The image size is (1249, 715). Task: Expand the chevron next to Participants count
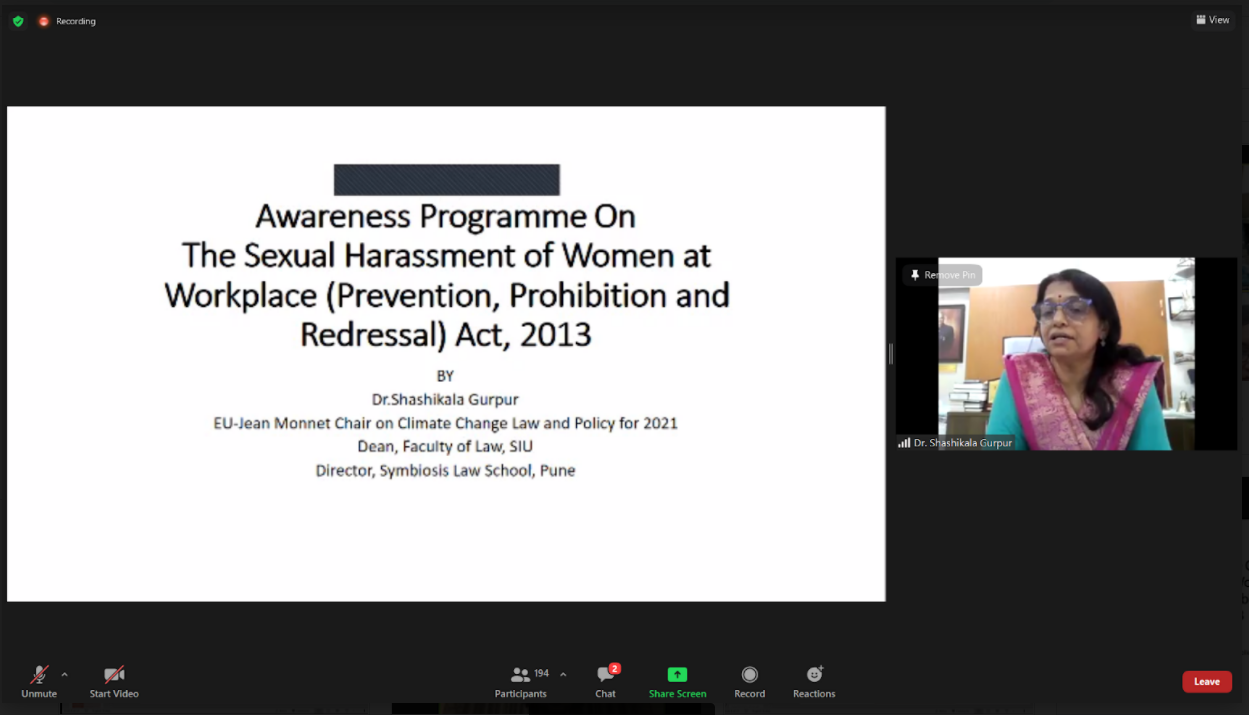point(563,674)
